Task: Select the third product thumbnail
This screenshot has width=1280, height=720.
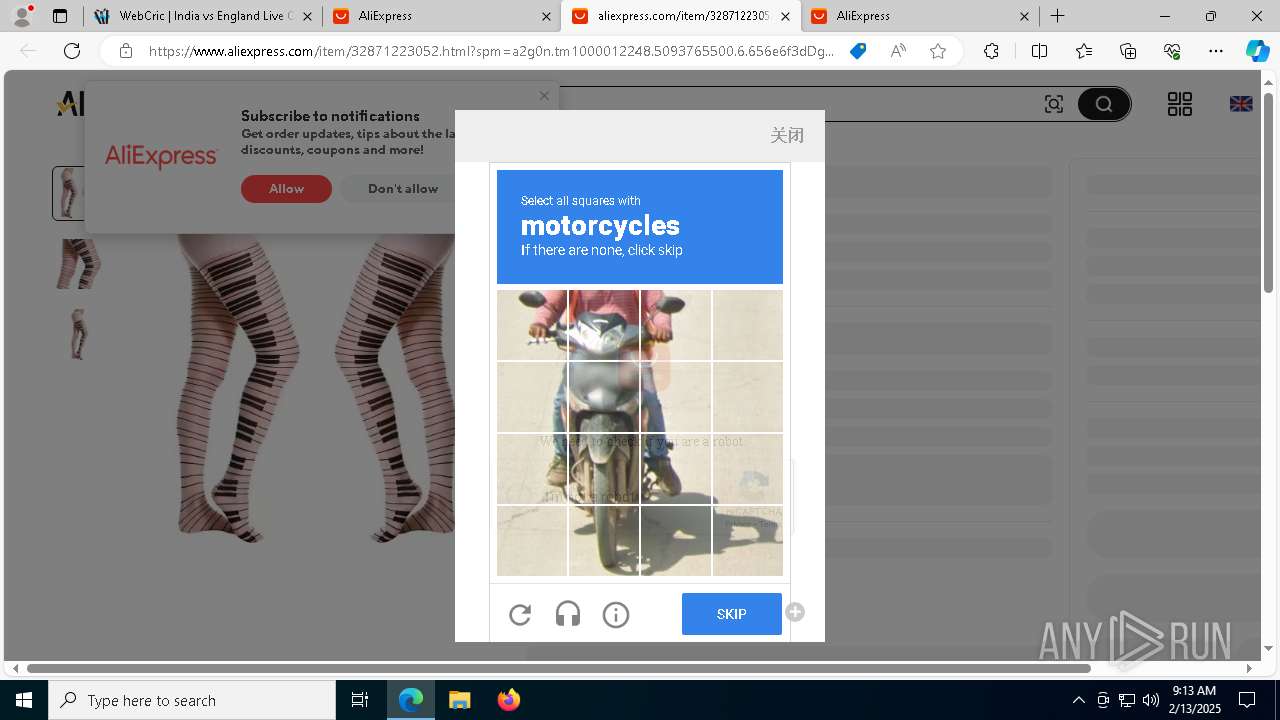Action: pos(78,334)
